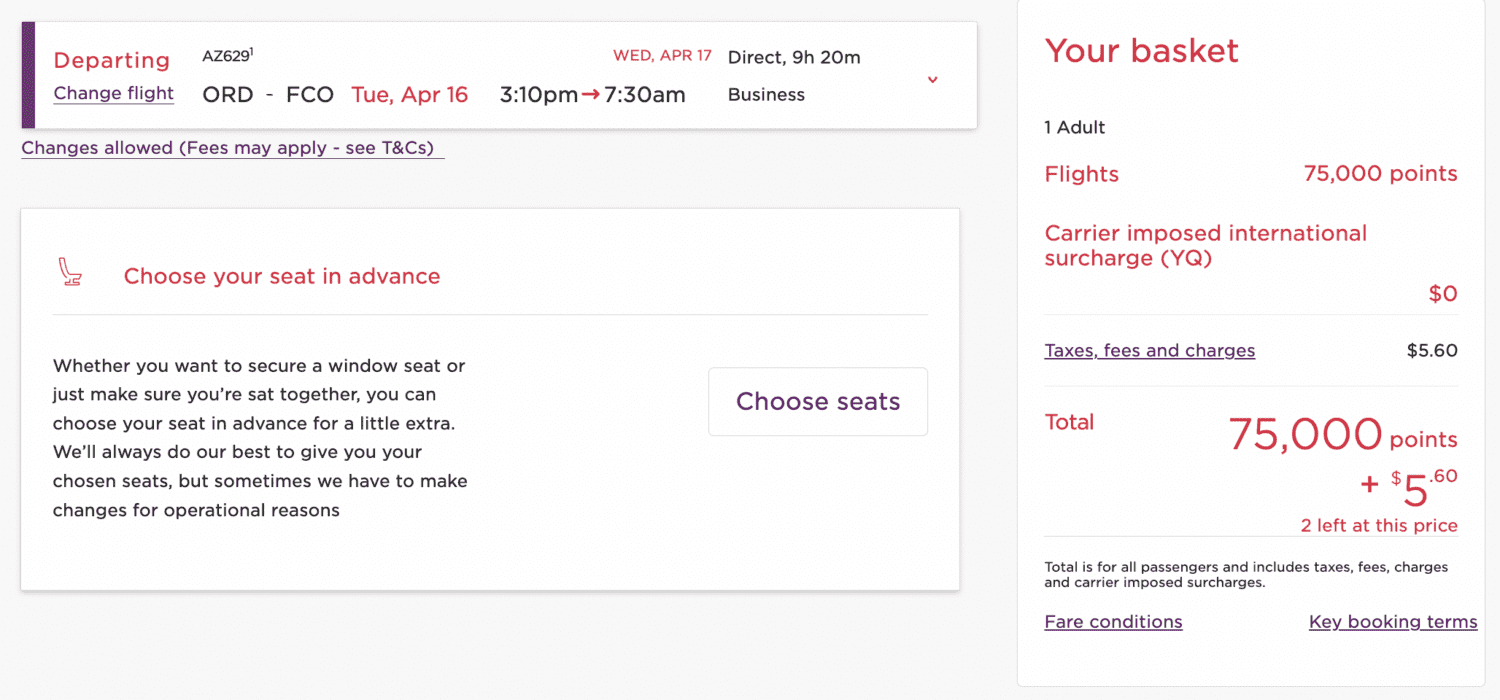Open the Key booking terms link

[x=1393, y=621]
